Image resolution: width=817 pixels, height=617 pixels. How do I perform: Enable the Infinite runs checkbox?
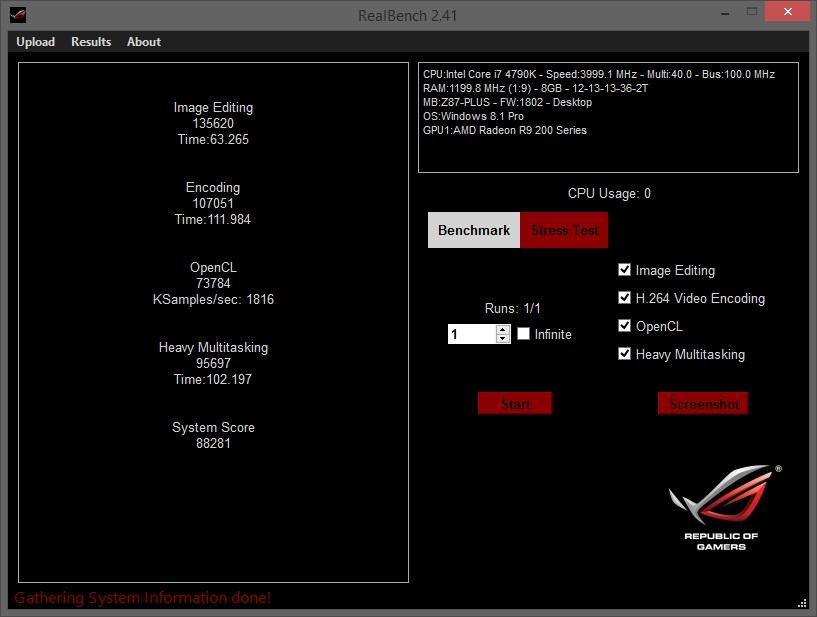[x=523, y=334]
